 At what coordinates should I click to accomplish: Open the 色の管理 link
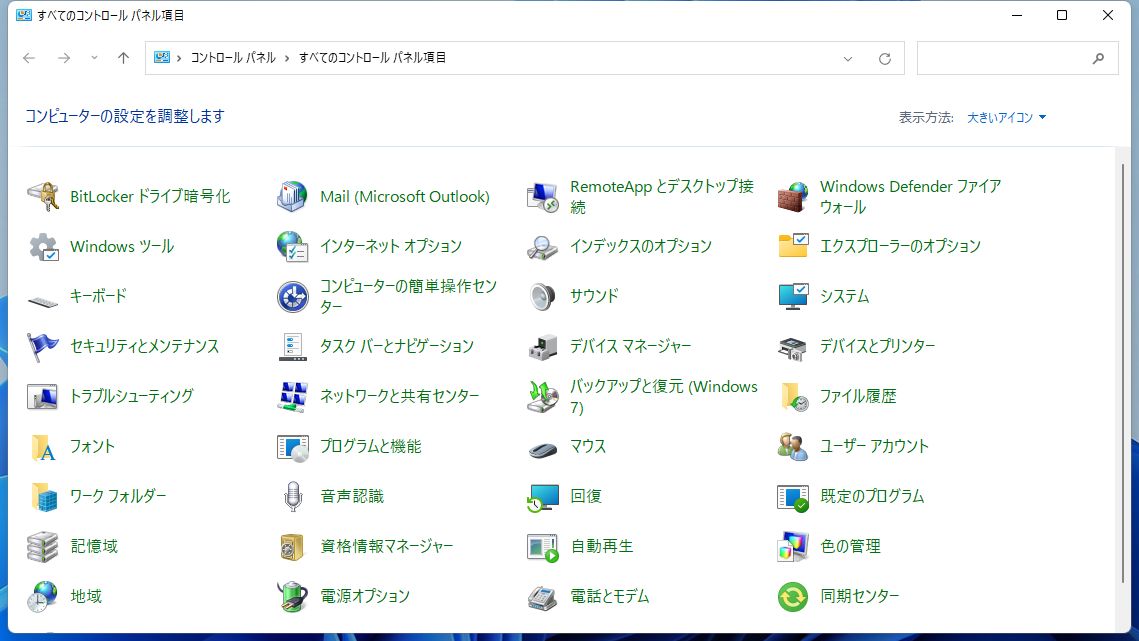[850, 547]
